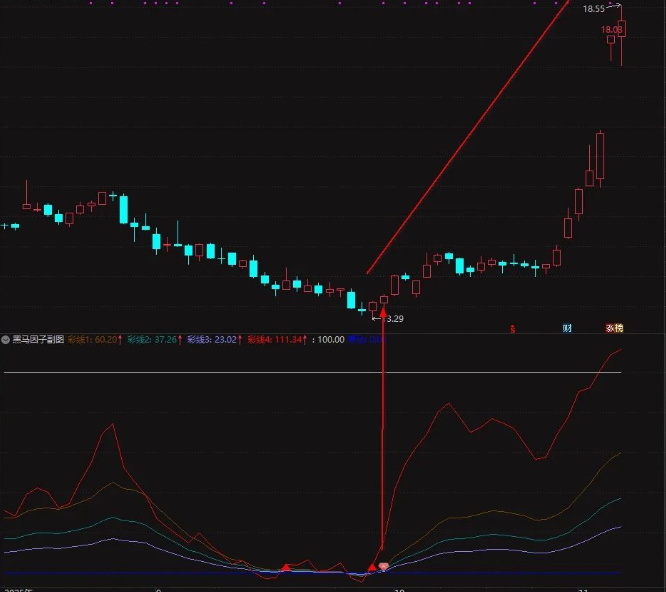Open the 涨榜 marker tag

614,328
